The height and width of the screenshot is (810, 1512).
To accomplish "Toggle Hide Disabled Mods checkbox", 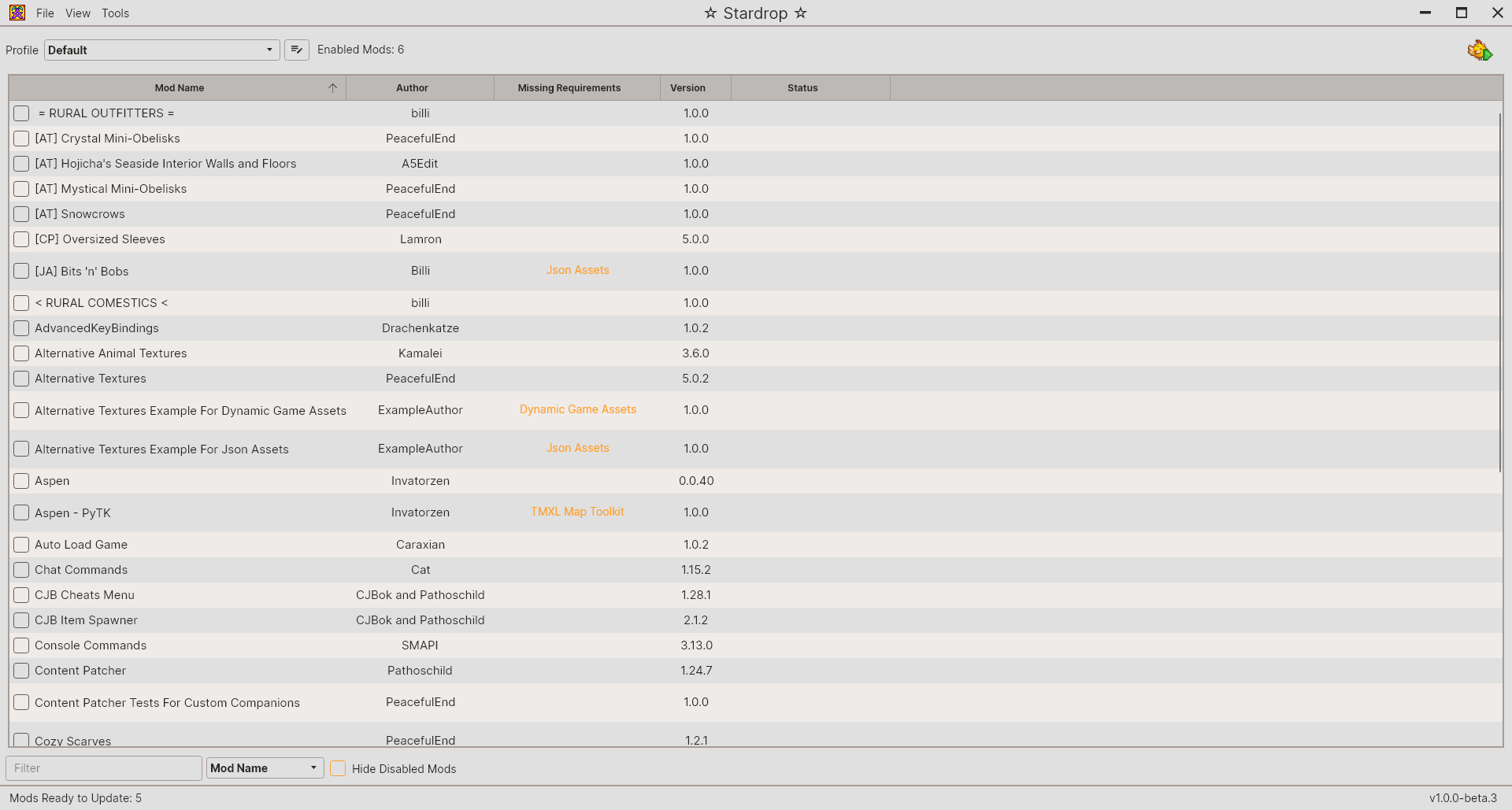I will tap(338, 768).
